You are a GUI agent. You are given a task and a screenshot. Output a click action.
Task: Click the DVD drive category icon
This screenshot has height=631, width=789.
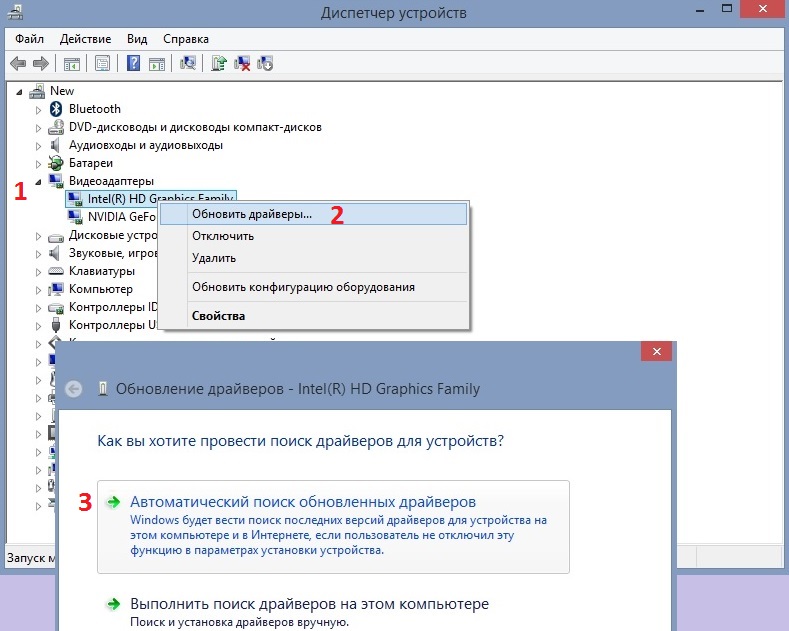point(56,127)
